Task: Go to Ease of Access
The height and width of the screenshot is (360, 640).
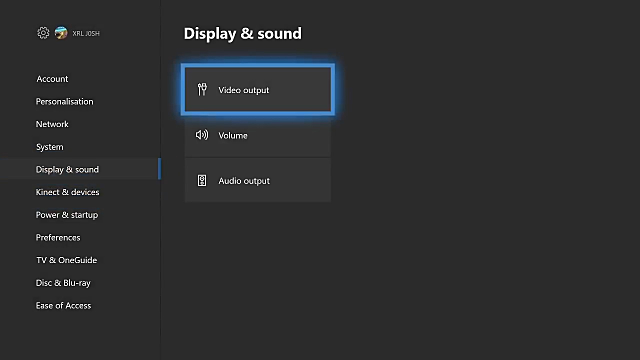Action: coord(63,305)
